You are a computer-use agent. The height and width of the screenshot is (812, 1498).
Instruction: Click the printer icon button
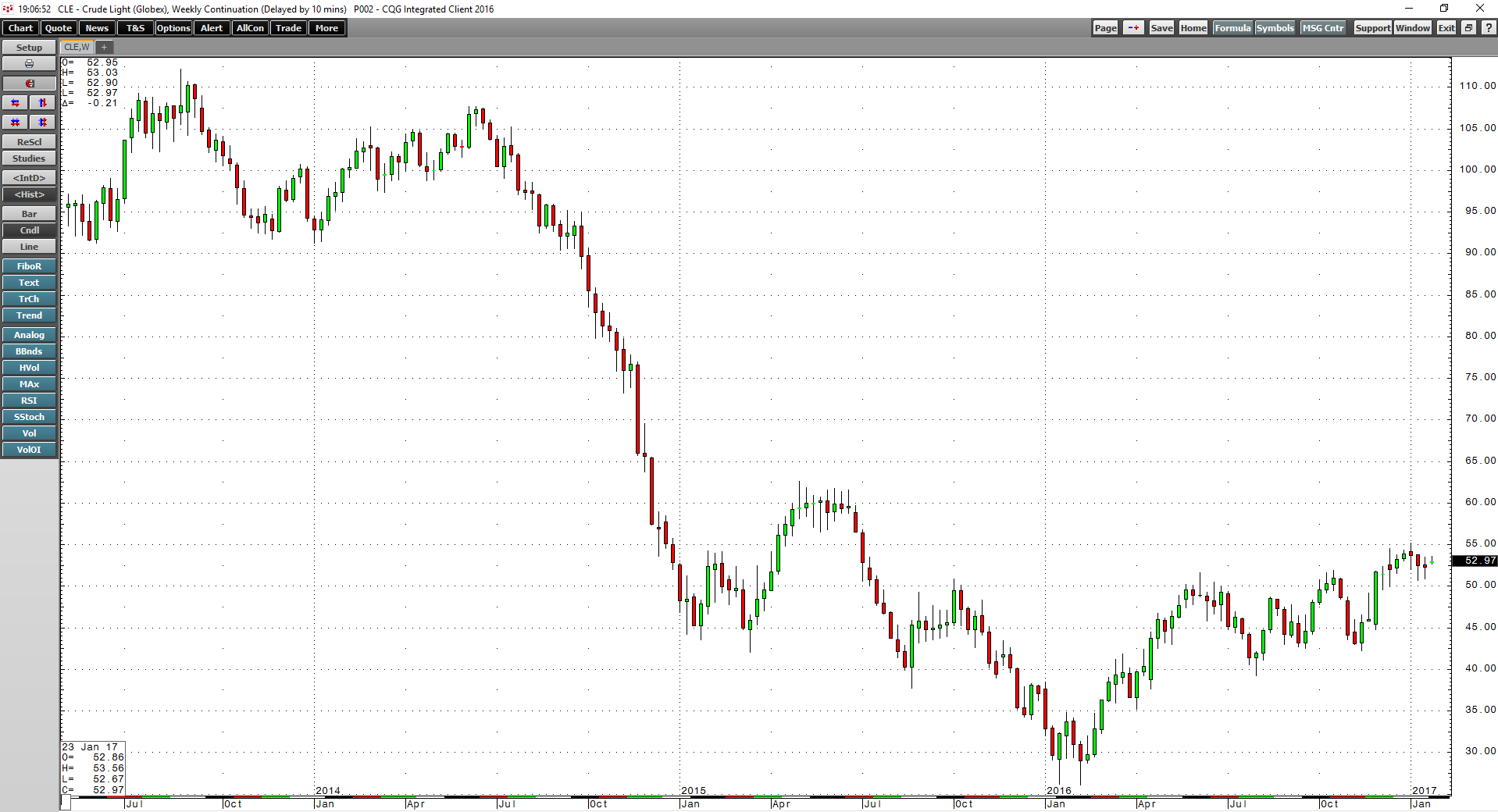[x=29, y=64]
